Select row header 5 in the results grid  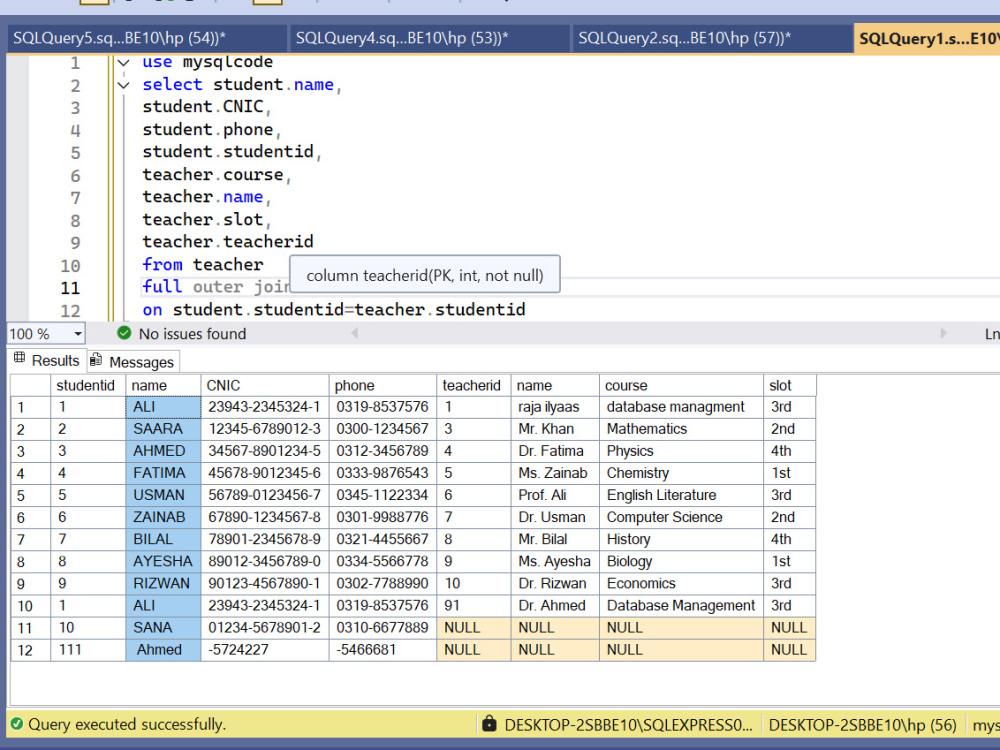tap(31, 496)
